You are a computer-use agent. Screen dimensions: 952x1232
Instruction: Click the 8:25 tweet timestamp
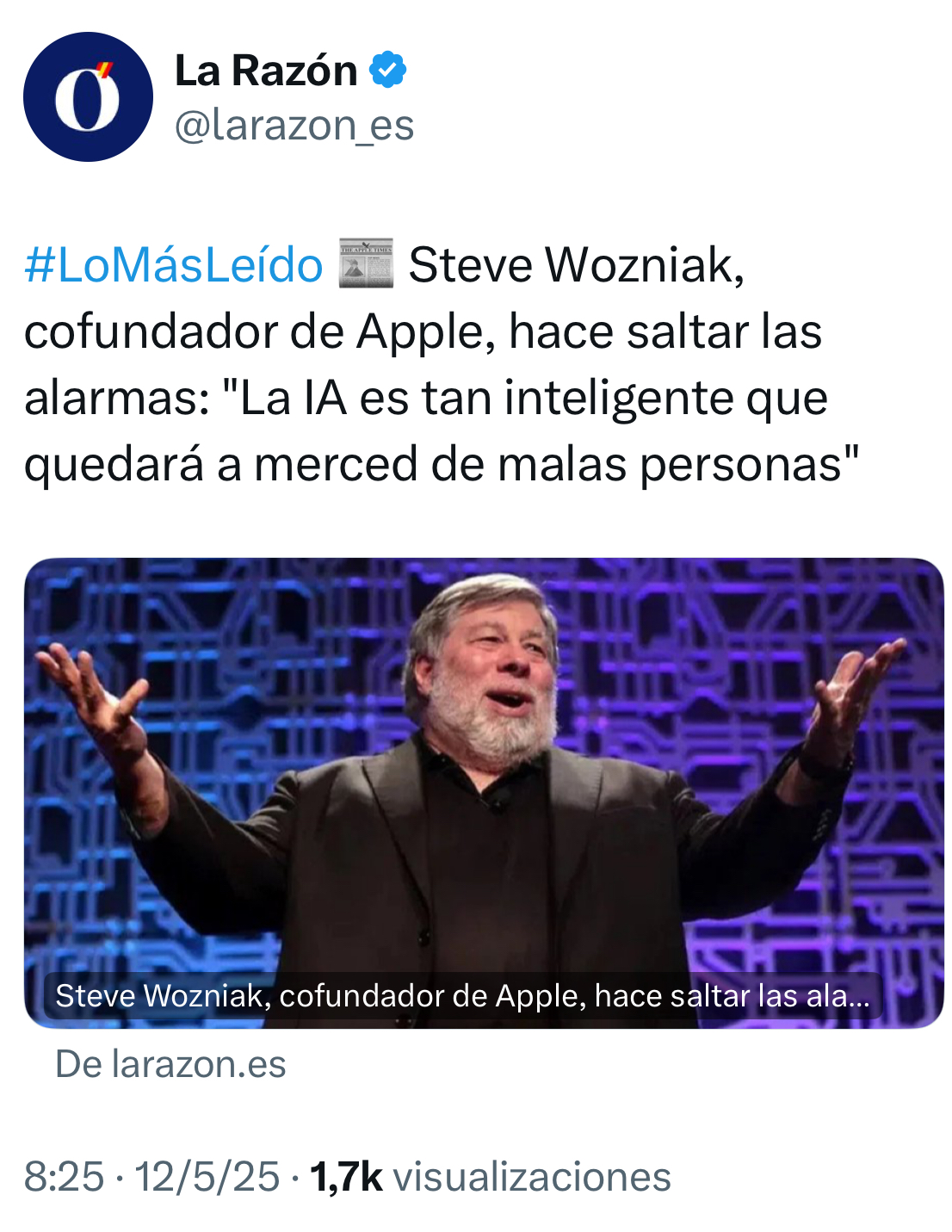coord(65,1177)
